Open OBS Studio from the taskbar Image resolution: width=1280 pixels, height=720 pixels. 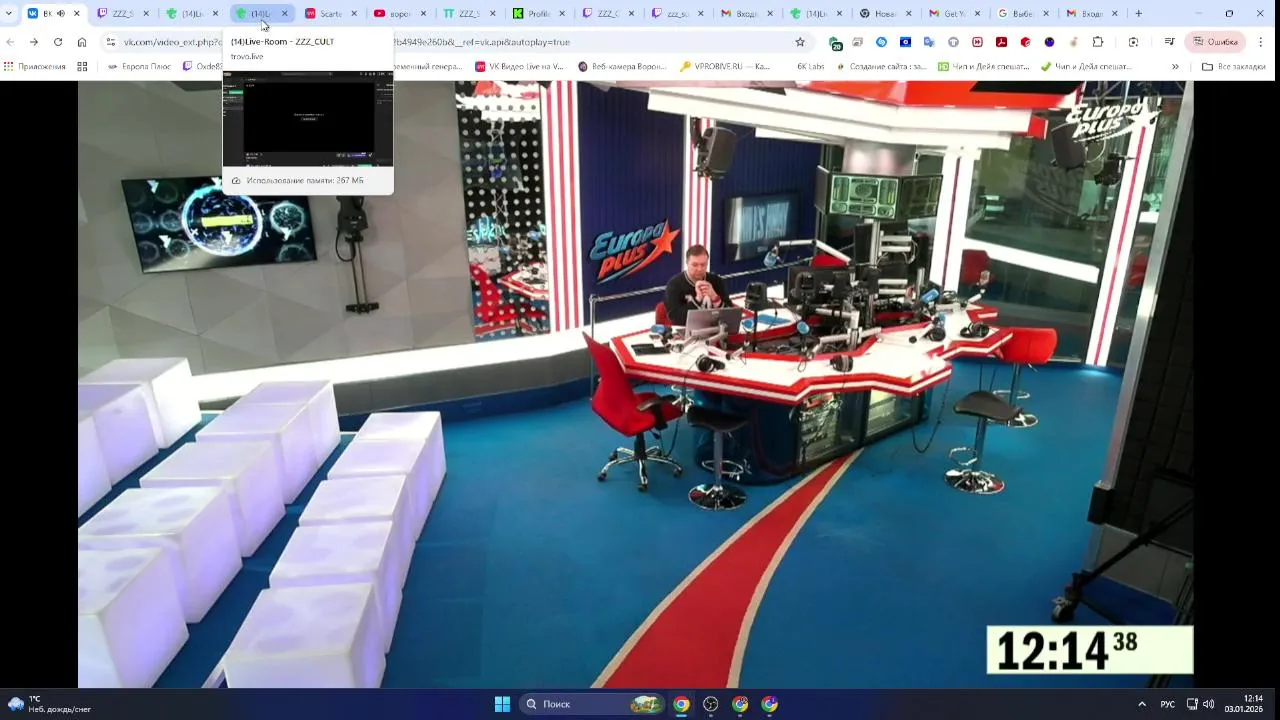pyautogui.click(x=710, y=704)
